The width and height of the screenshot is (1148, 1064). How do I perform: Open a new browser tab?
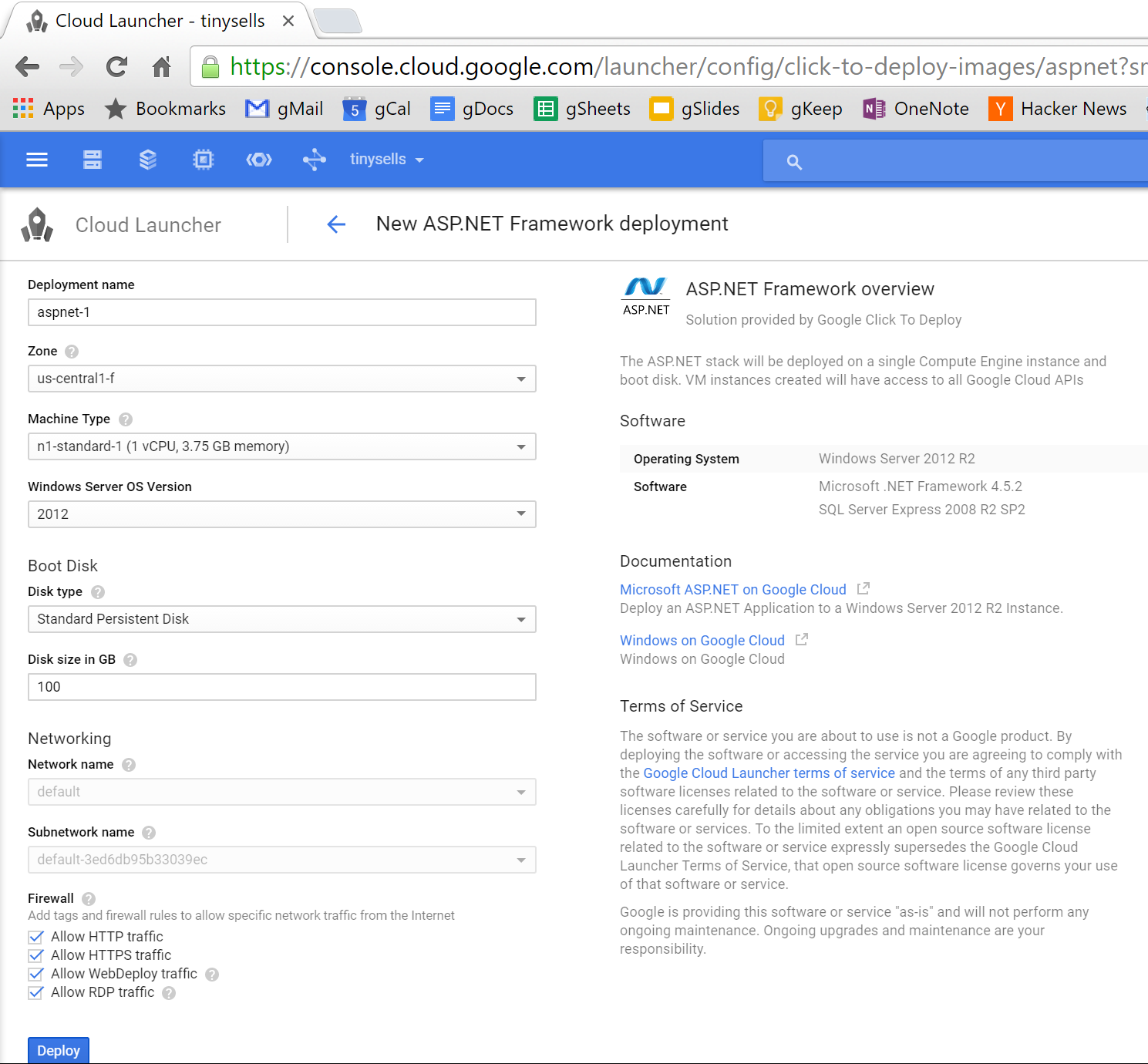[338, 22]
